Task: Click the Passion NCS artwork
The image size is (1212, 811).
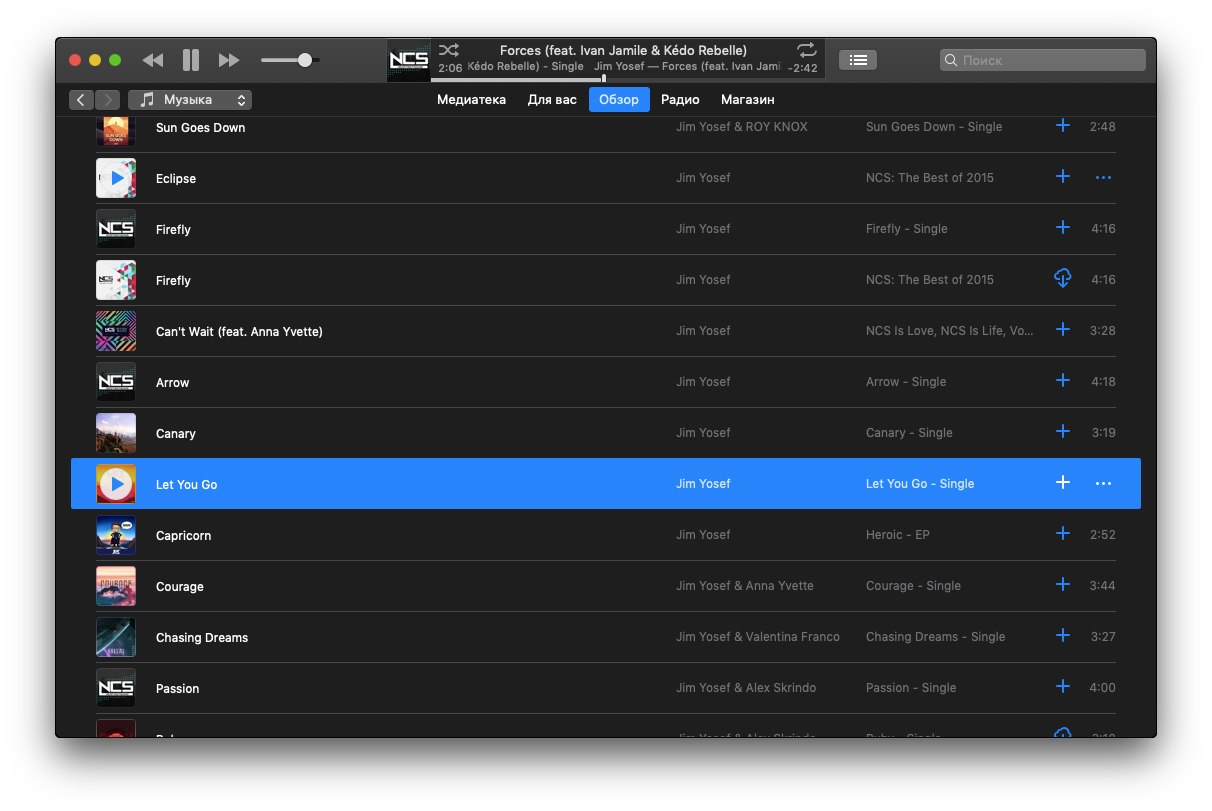Action: coord(116,688)
